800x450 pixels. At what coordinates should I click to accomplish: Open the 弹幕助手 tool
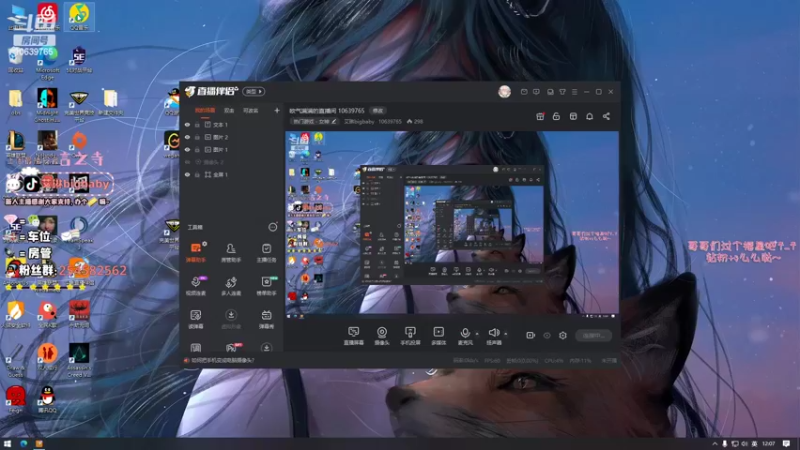tap(196, 253)
